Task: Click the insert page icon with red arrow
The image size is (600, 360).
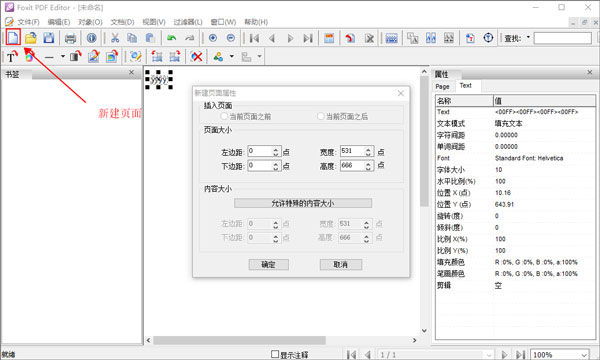Action: click(x=350, y=38)
